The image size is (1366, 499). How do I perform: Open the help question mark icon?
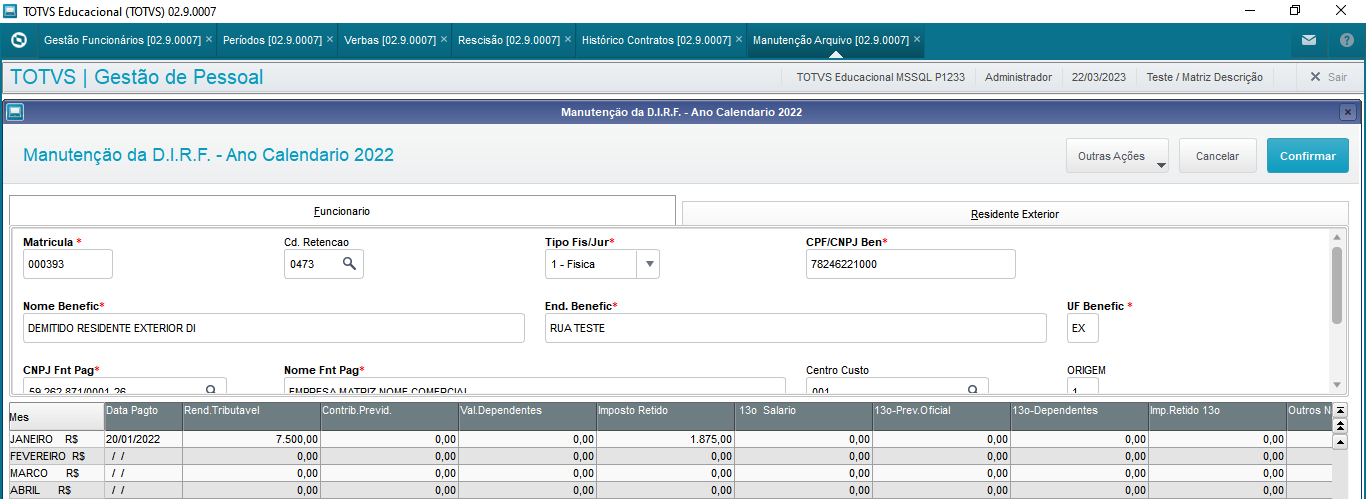(1346, 41)
